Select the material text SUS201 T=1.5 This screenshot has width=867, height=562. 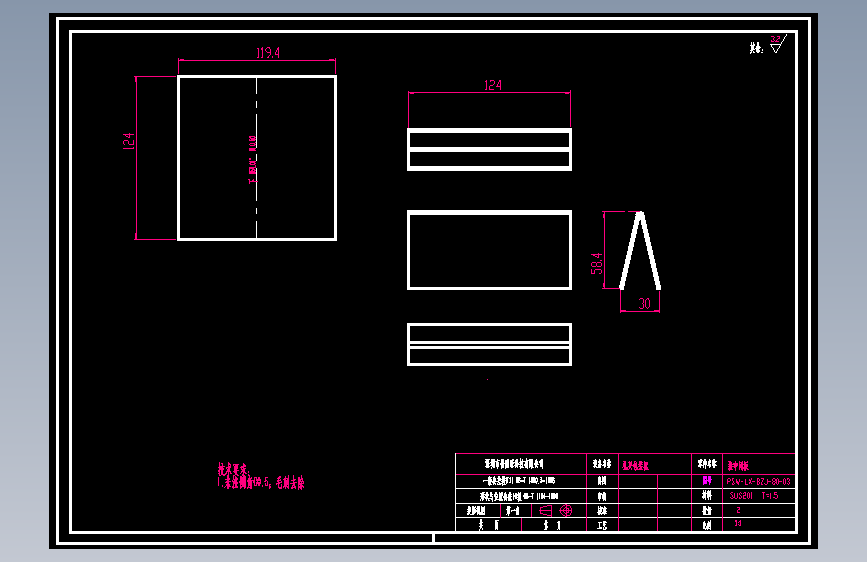tap(754, 496)
